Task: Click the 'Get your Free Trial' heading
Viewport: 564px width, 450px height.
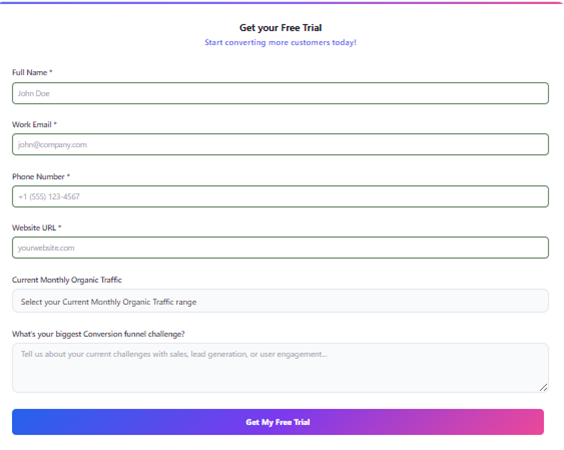Action: coord(281,28)
